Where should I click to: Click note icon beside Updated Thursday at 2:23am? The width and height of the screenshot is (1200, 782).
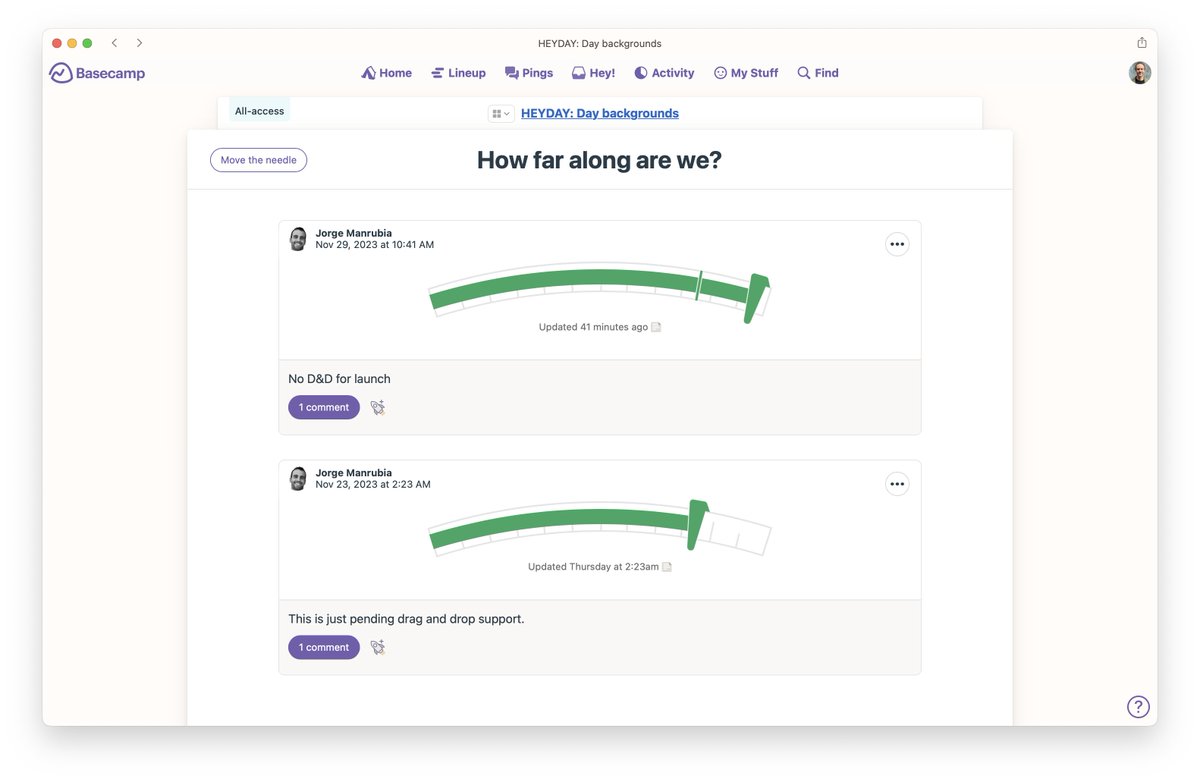667,567
